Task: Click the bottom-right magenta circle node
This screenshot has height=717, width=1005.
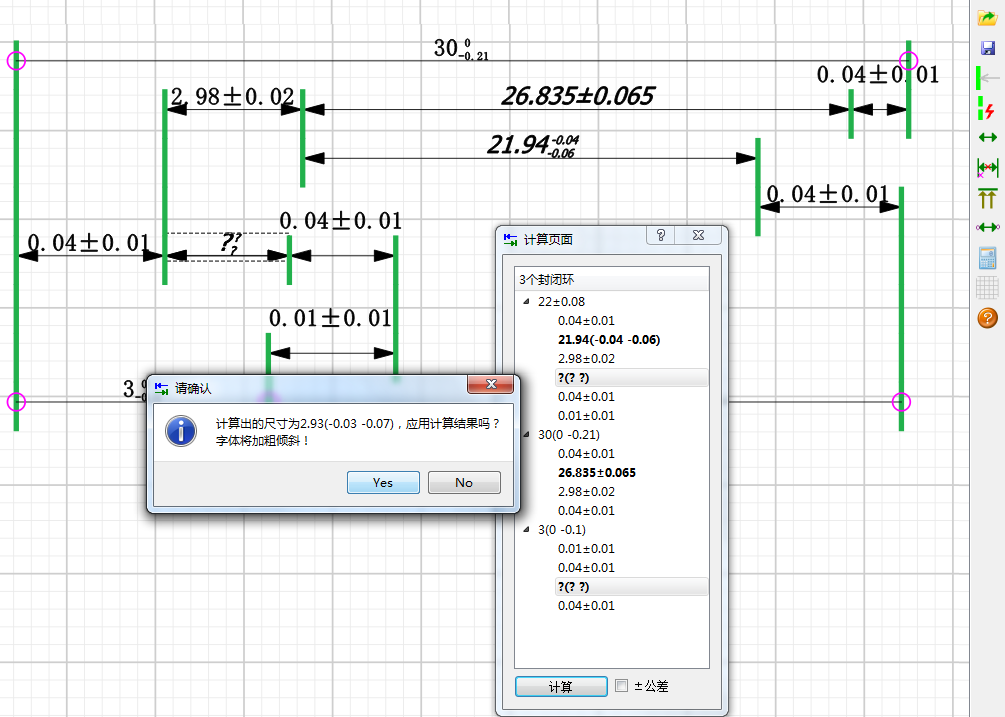Action: [x=901, y=402]
